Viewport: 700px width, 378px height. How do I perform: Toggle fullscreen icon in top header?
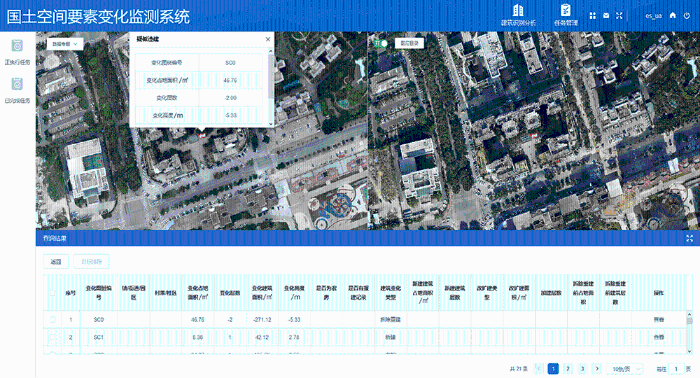(619, 16)
